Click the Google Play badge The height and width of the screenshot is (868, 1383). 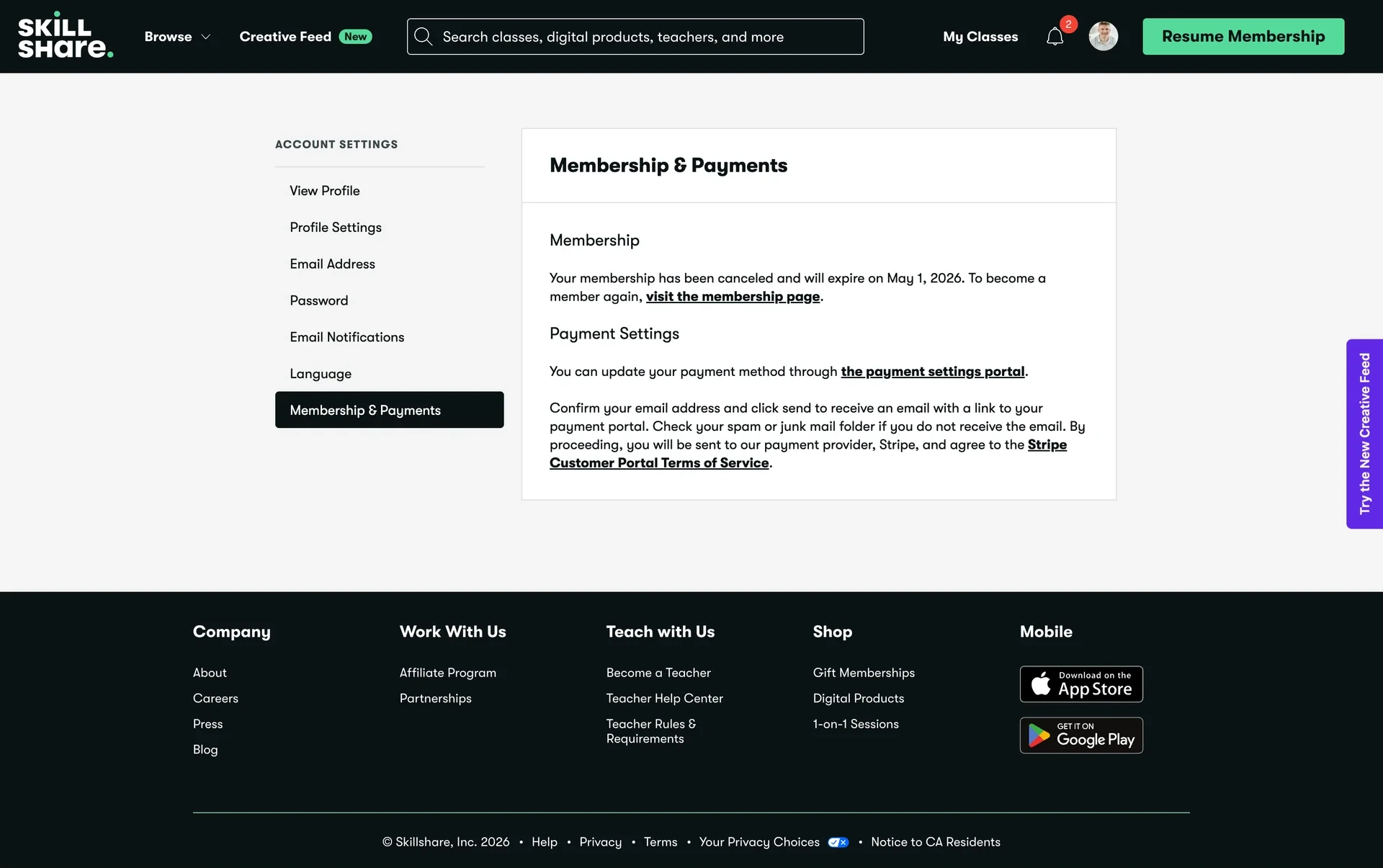[1081, 735]
